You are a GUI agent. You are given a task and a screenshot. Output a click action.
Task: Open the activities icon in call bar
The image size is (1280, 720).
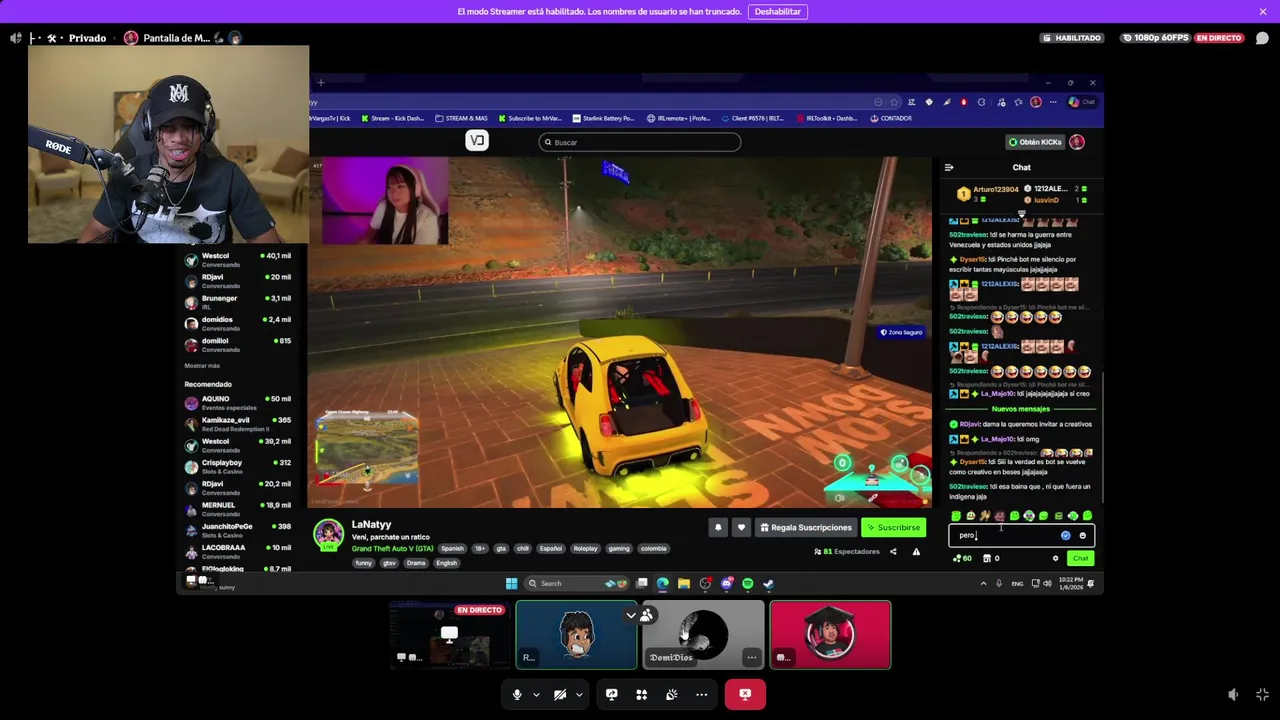click(642, 694)
